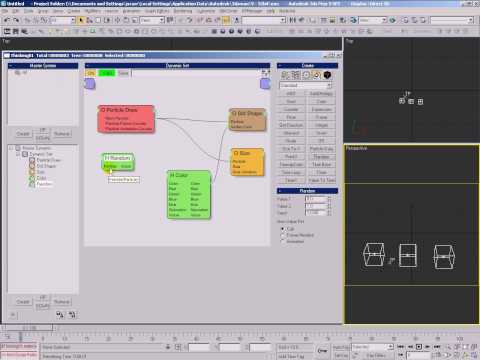480x360 pixels.
Task: Click the red Particle Draw node
Action: pyautogui.click(x=126, y=119)
